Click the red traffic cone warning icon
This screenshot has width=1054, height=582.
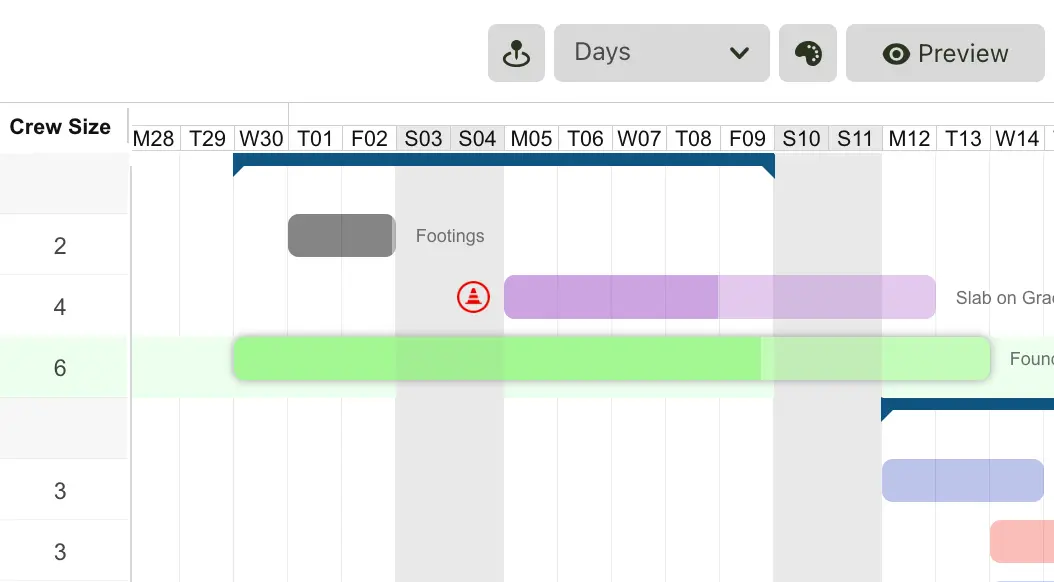(x=473, y=297)
